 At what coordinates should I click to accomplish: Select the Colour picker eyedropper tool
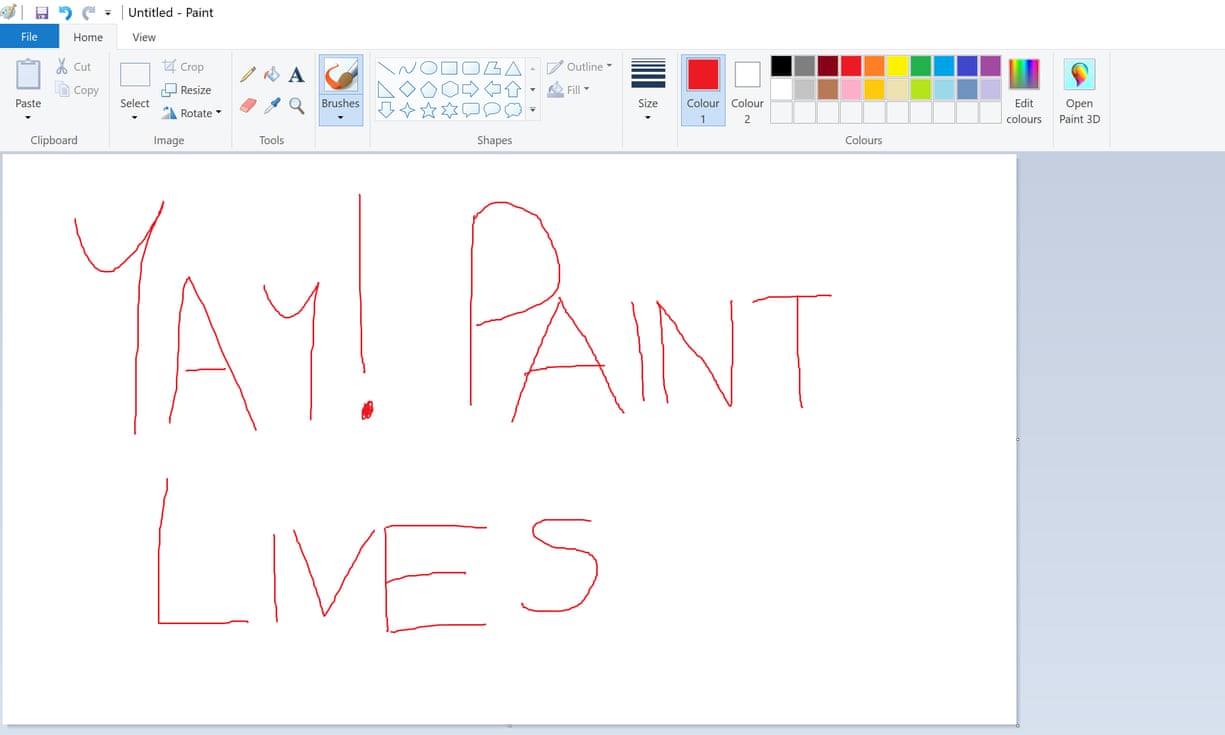click(x=272, y=105)
